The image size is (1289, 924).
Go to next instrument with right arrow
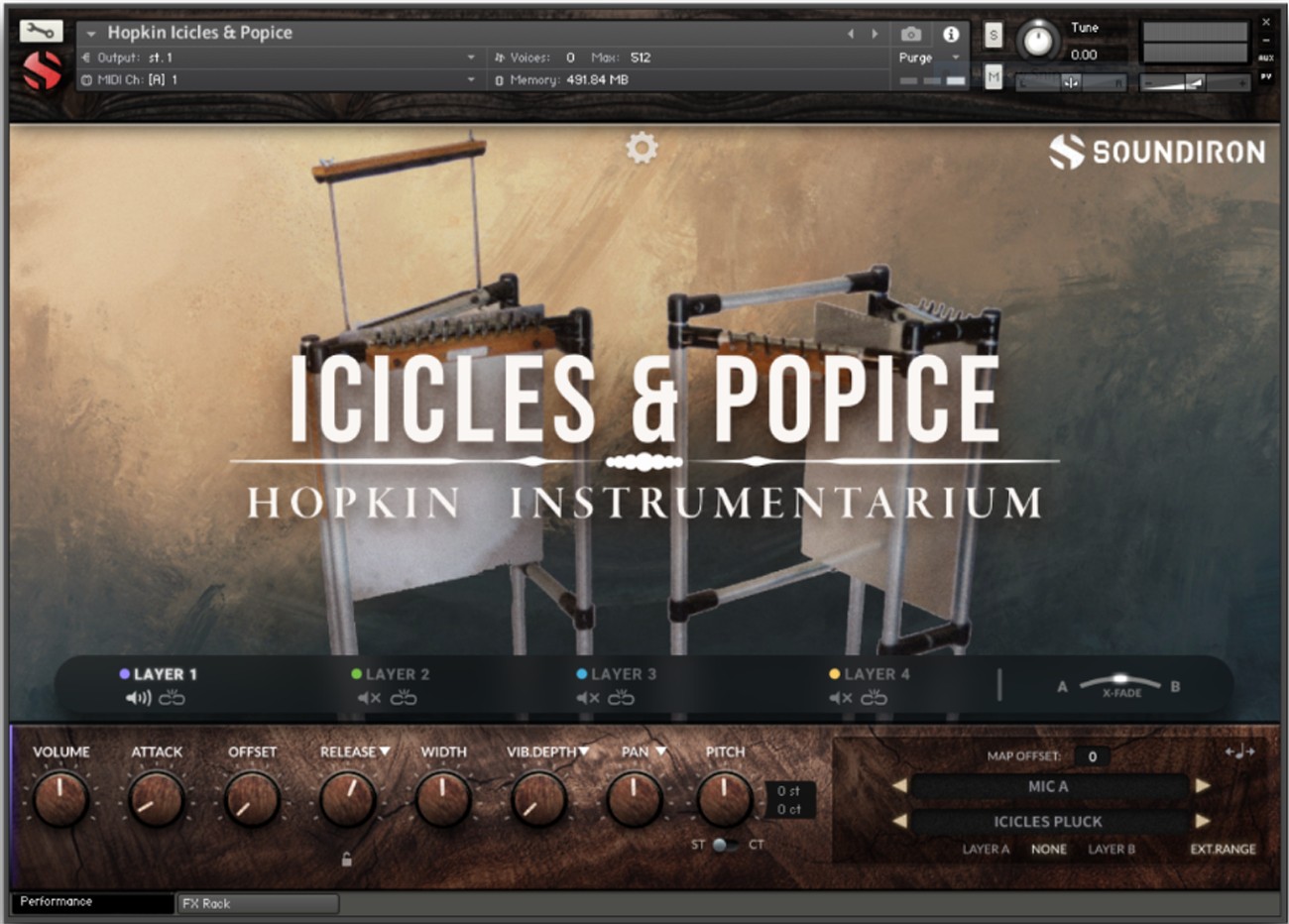[x=874, y=34]
